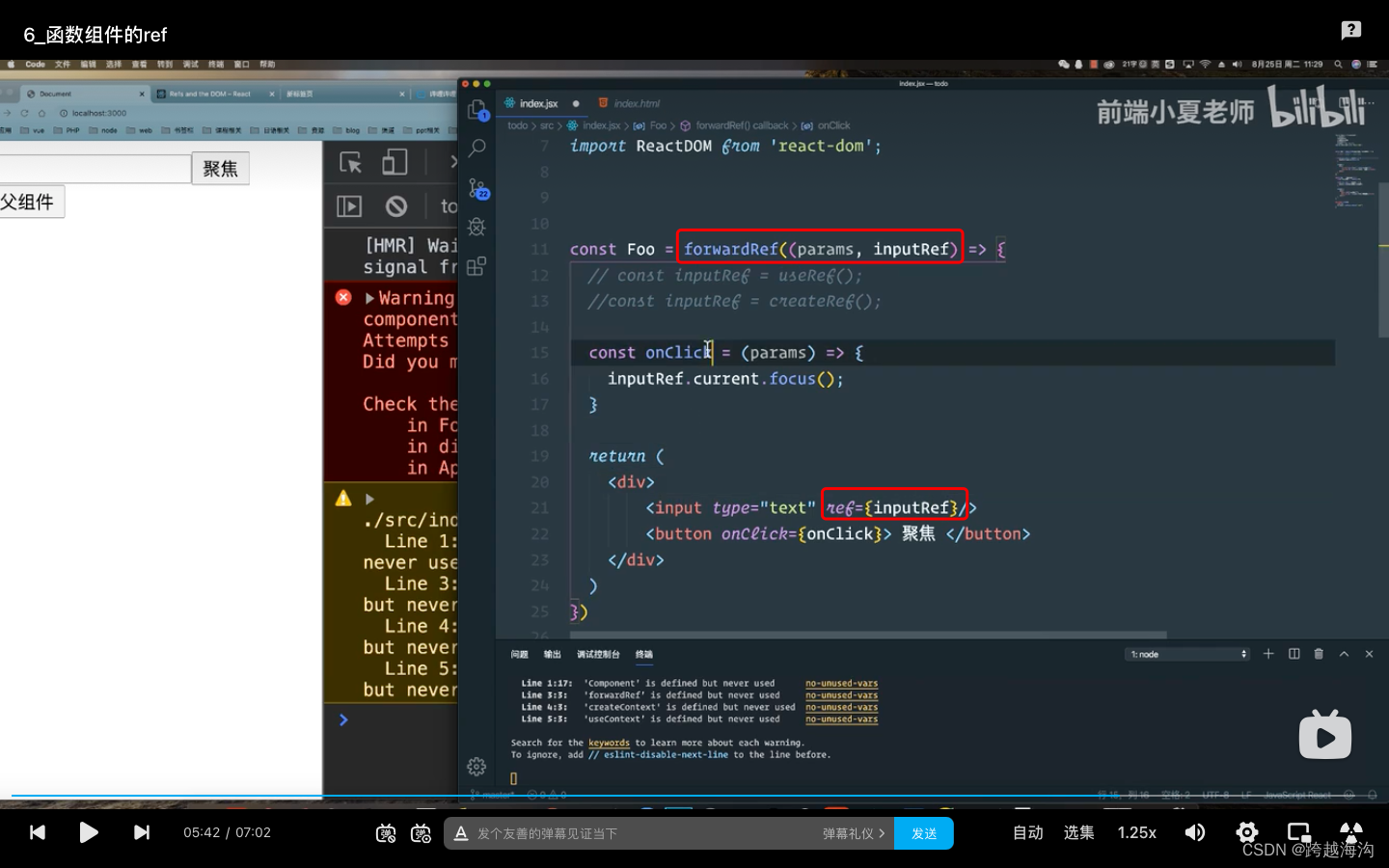The image size is (1389, 868).
Task: Click the 聚焦 button in browser page
Action: pyautogui.click(x=221, y=169)
